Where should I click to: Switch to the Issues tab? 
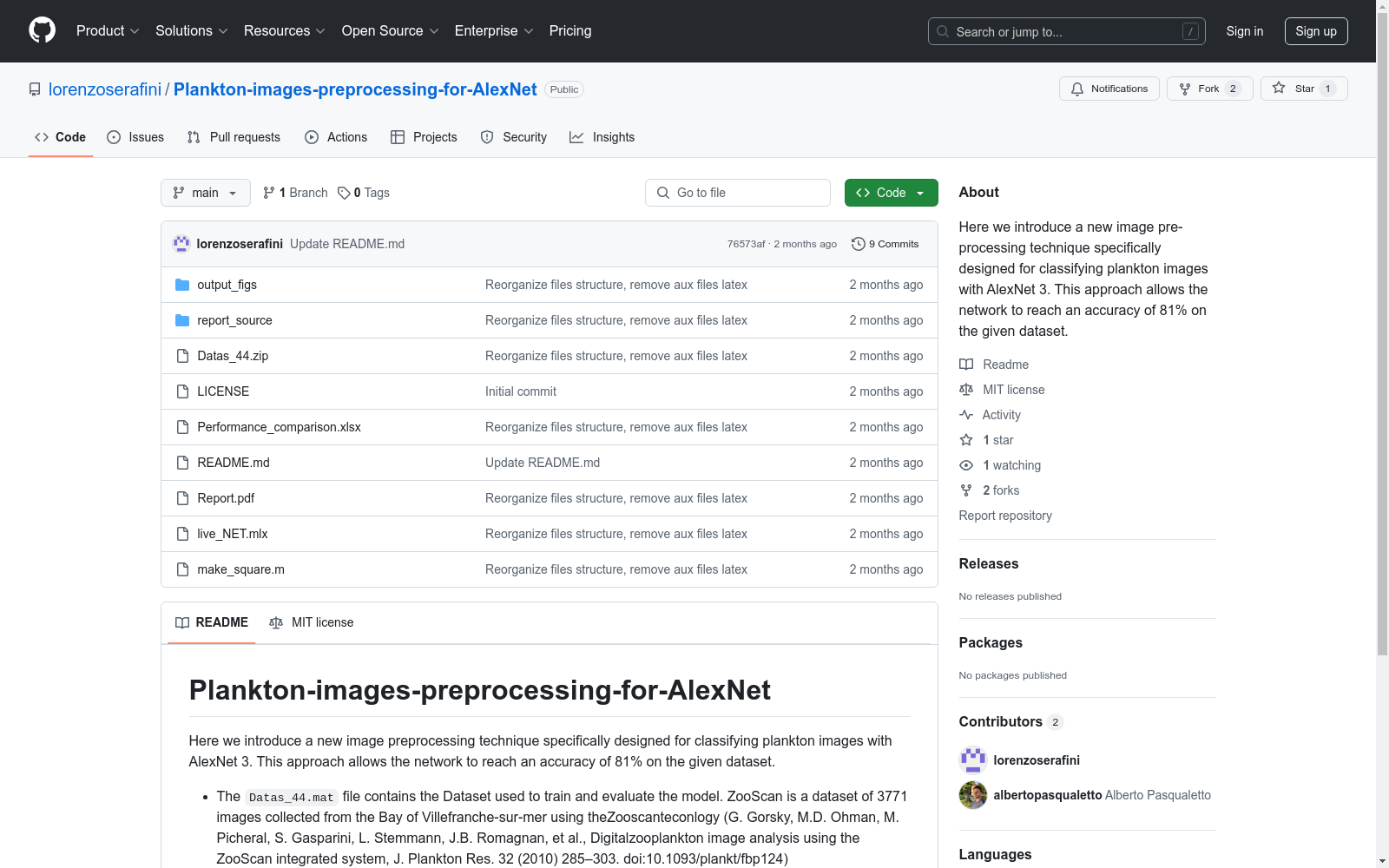[x=135, y=137]
